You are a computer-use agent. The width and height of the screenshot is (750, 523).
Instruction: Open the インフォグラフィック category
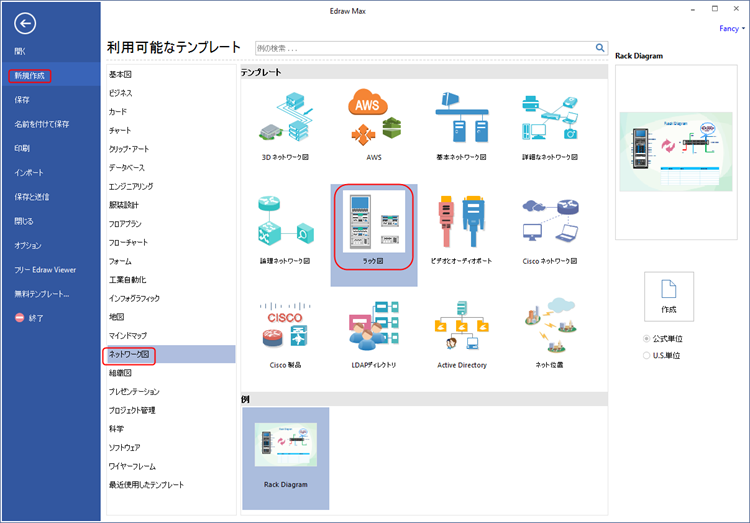tap(134, 299)
